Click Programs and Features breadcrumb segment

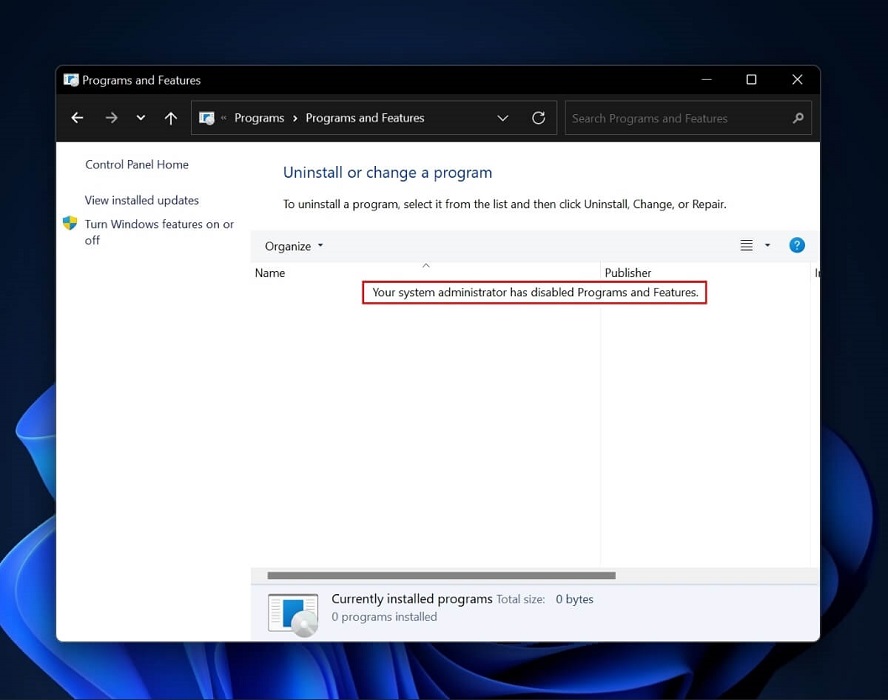365,118
